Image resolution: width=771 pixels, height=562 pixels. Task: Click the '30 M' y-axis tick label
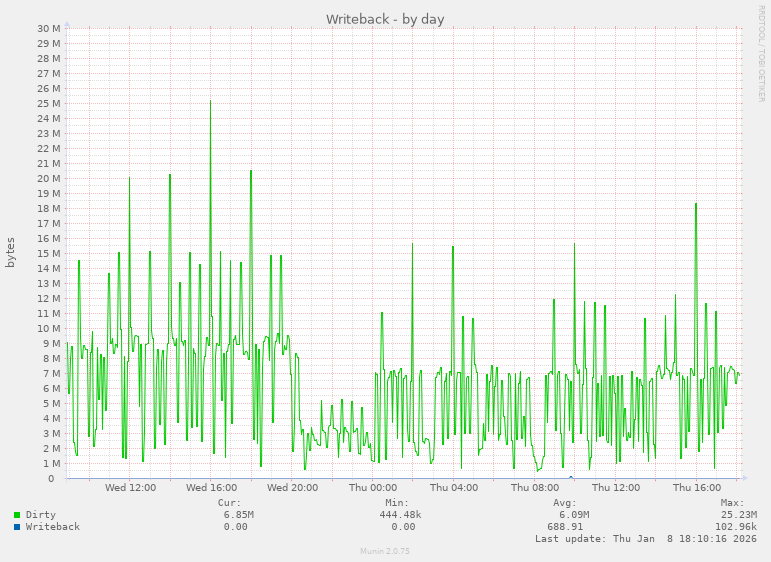tap(49, 29)
